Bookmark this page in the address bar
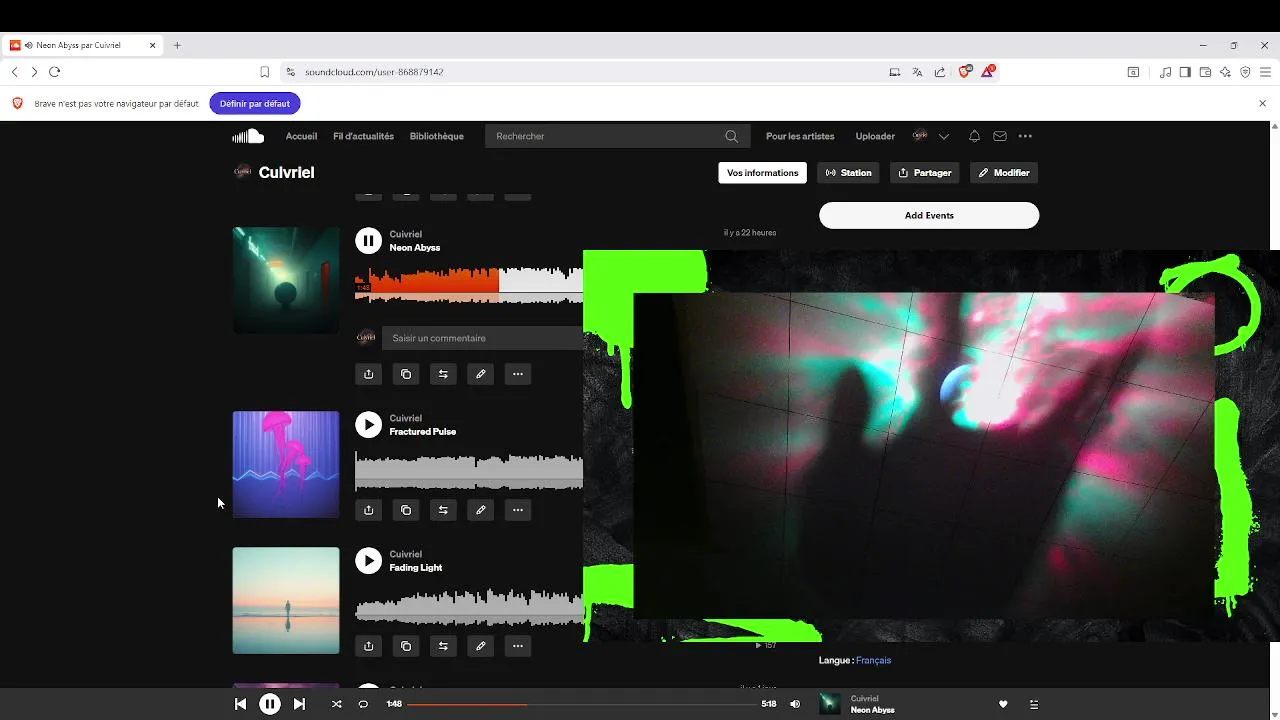The image size is (1280, 720). tap(264, 72)
